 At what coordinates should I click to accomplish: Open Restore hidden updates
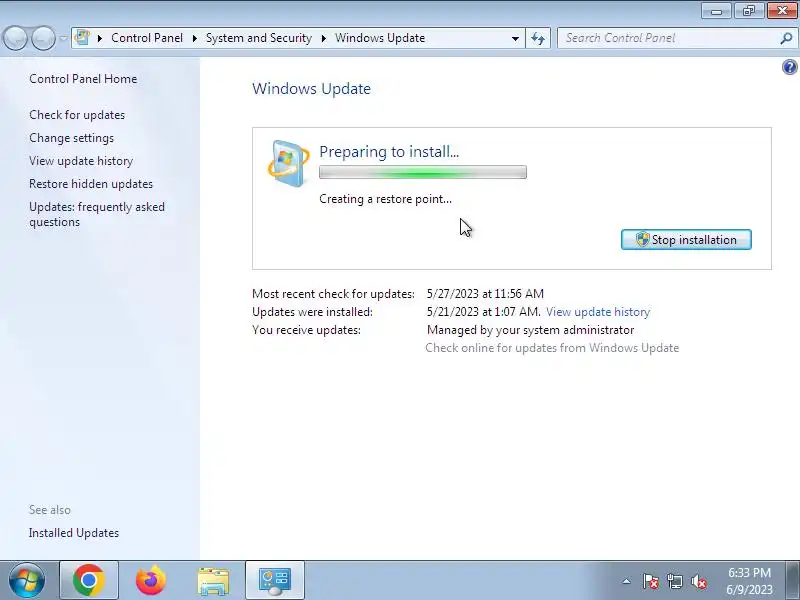click(x=91, y=184)
